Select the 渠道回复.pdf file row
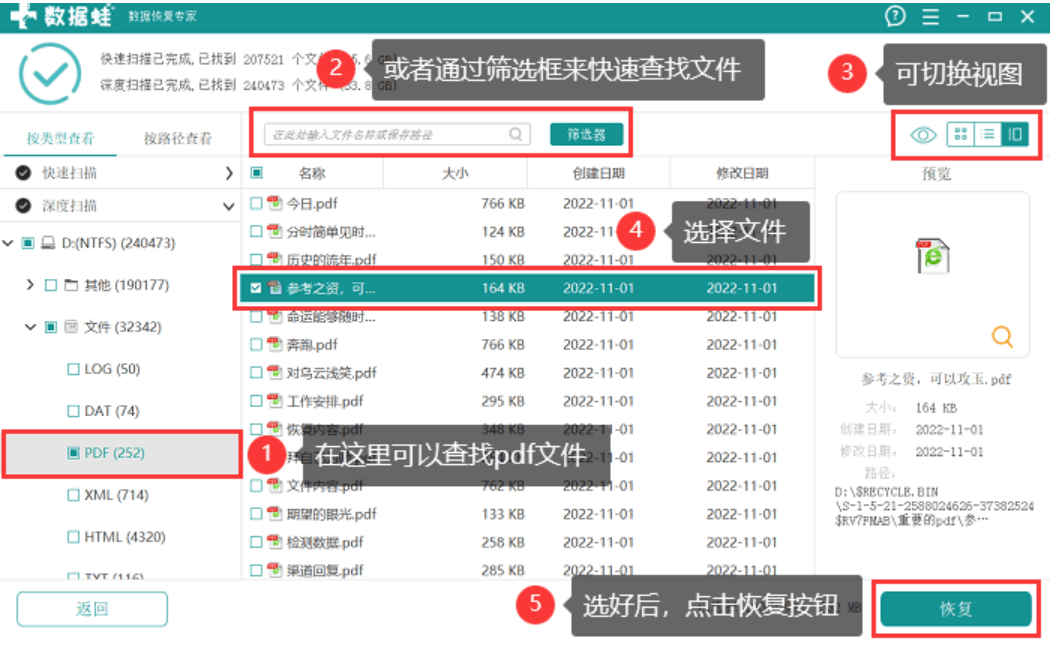The image size is (1052, 645). pyautogui.click(x=529, y=570)
